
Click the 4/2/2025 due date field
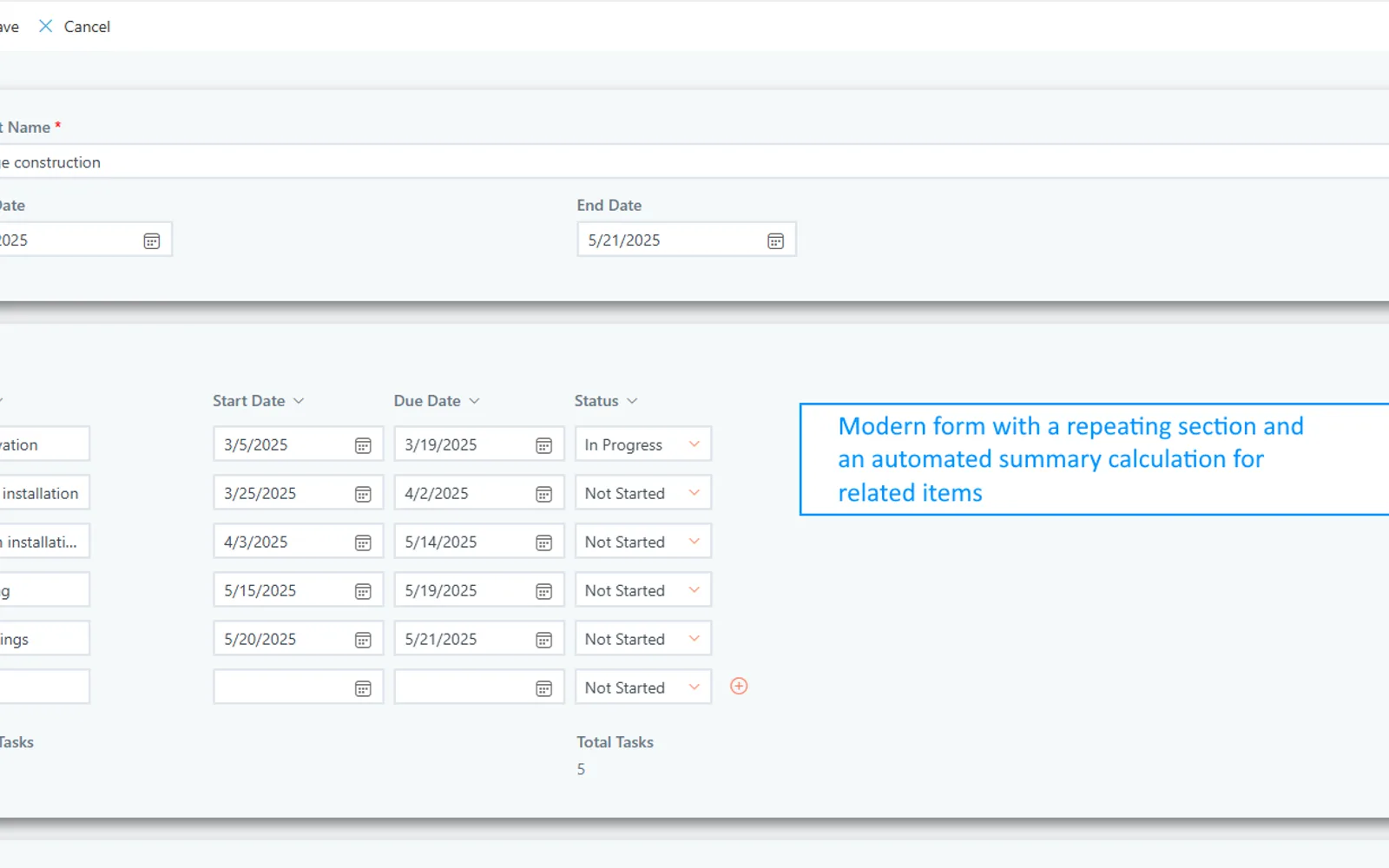click(x=478, y=493)
